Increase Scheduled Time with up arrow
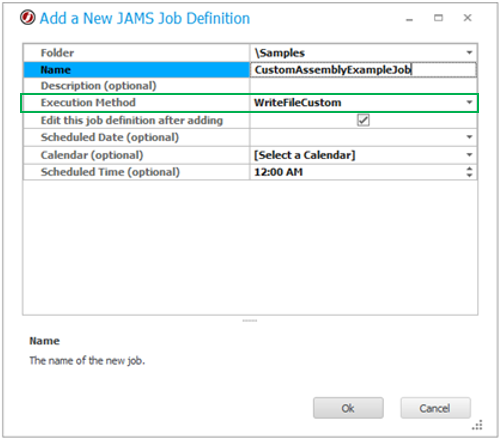The image size is (503, 439). point(469,169)
